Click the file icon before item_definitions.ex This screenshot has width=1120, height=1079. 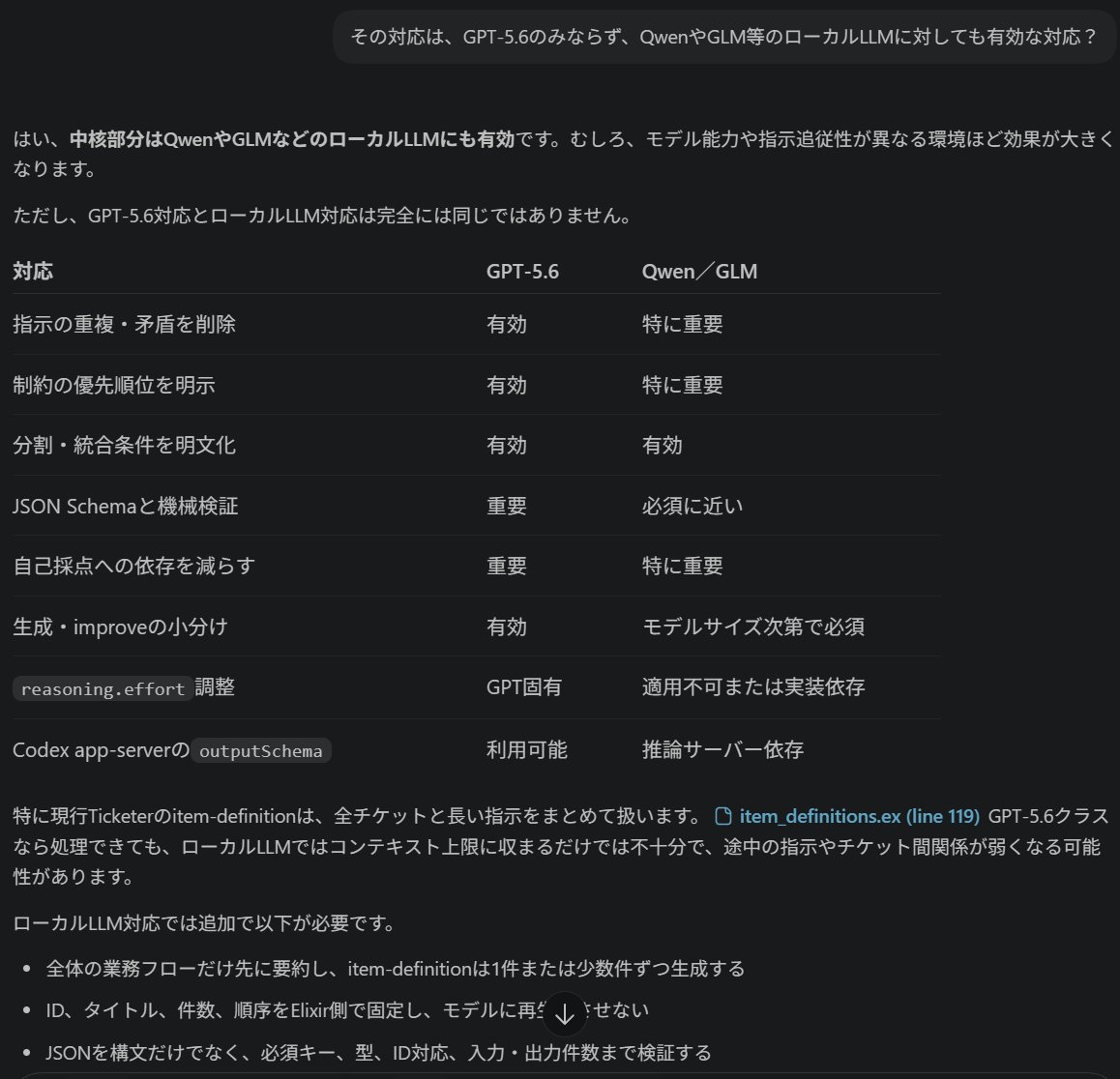click(x=722, y=816)
